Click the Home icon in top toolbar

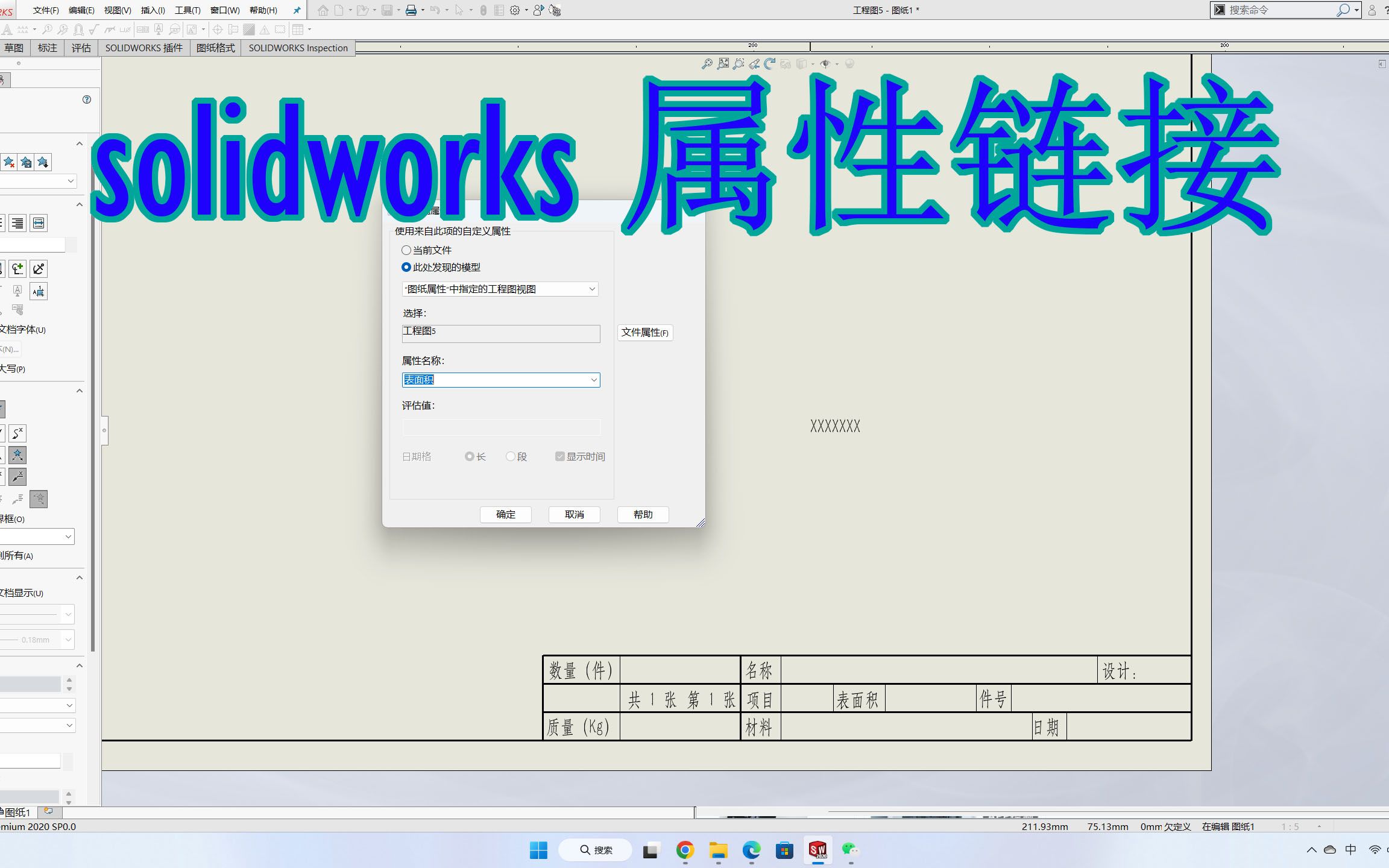coord(323,10)
